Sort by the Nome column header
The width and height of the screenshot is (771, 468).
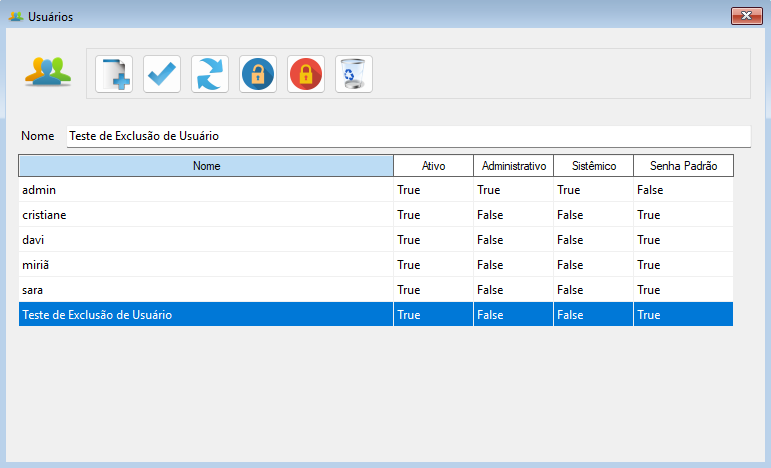pyautogui.click(x=206, y=165)
